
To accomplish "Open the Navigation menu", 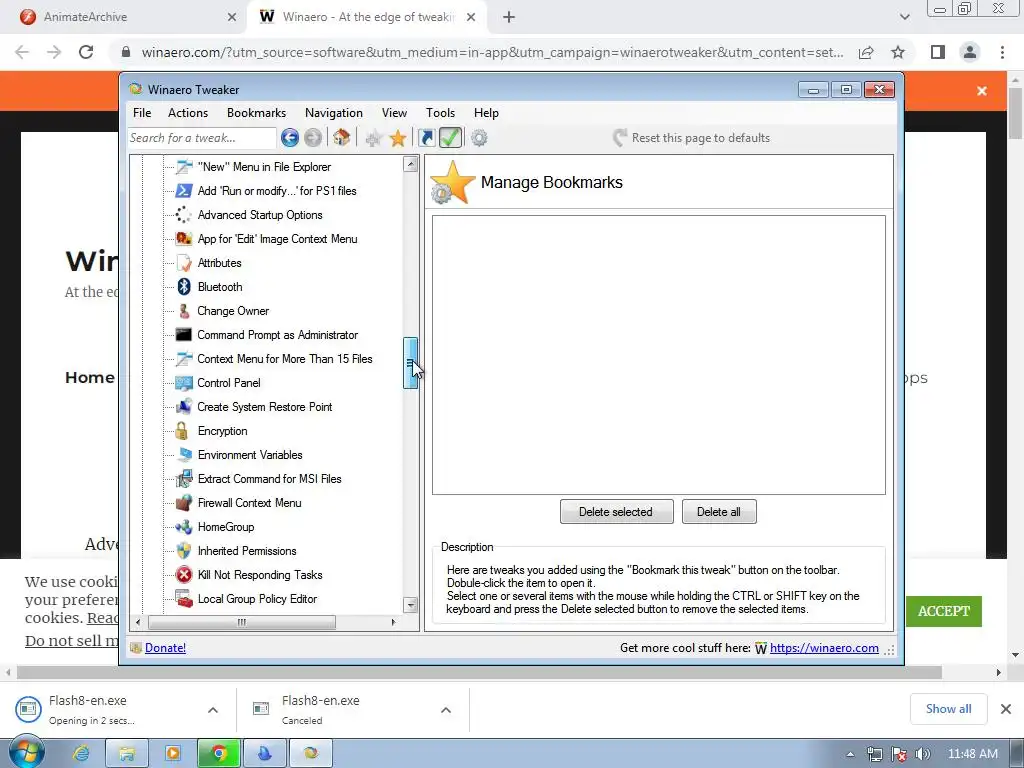I will pyautogui.click(x=334, y=113).
